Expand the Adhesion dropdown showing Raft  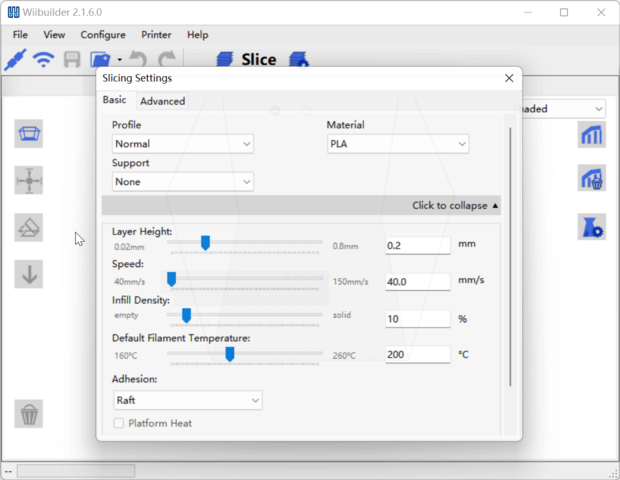(187, 400)
